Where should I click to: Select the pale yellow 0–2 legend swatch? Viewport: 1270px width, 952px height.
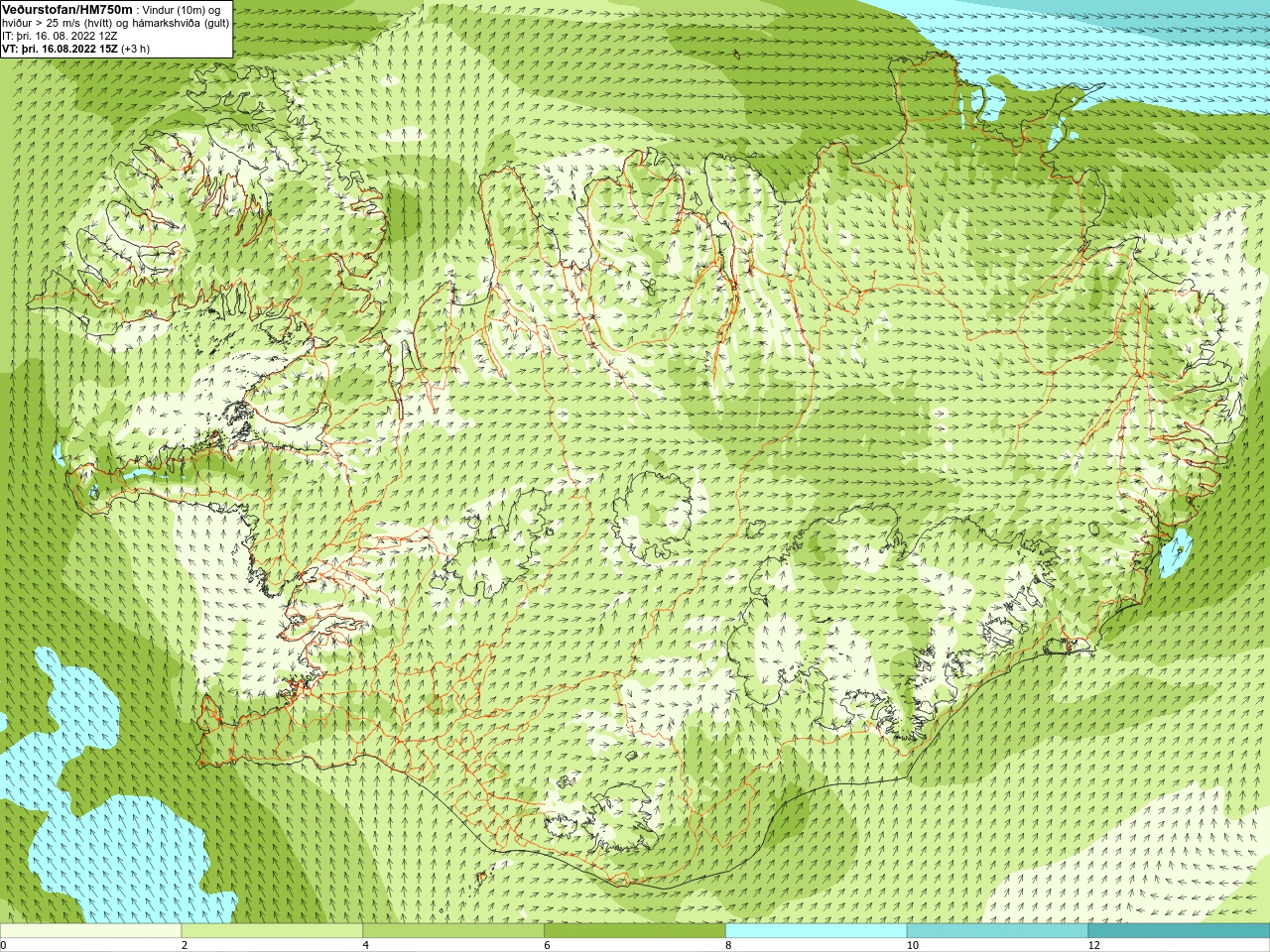tap(90, 930)
